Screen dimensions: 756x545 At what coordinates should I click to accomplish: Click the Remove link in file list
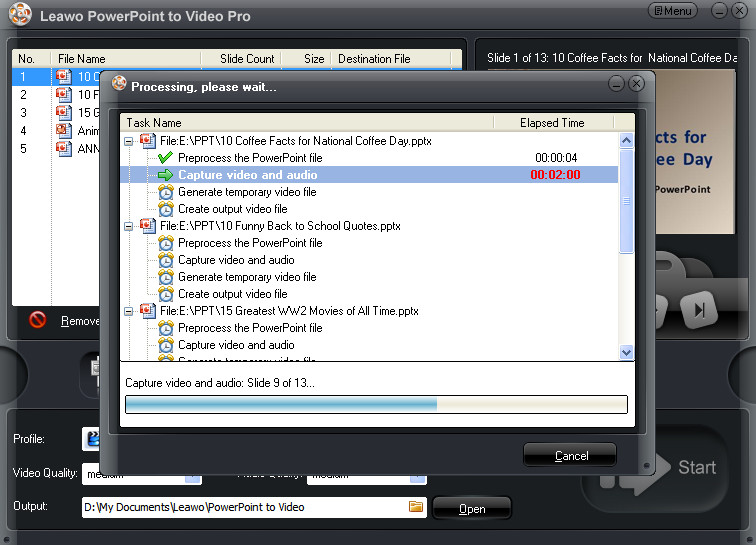point(80,321)
